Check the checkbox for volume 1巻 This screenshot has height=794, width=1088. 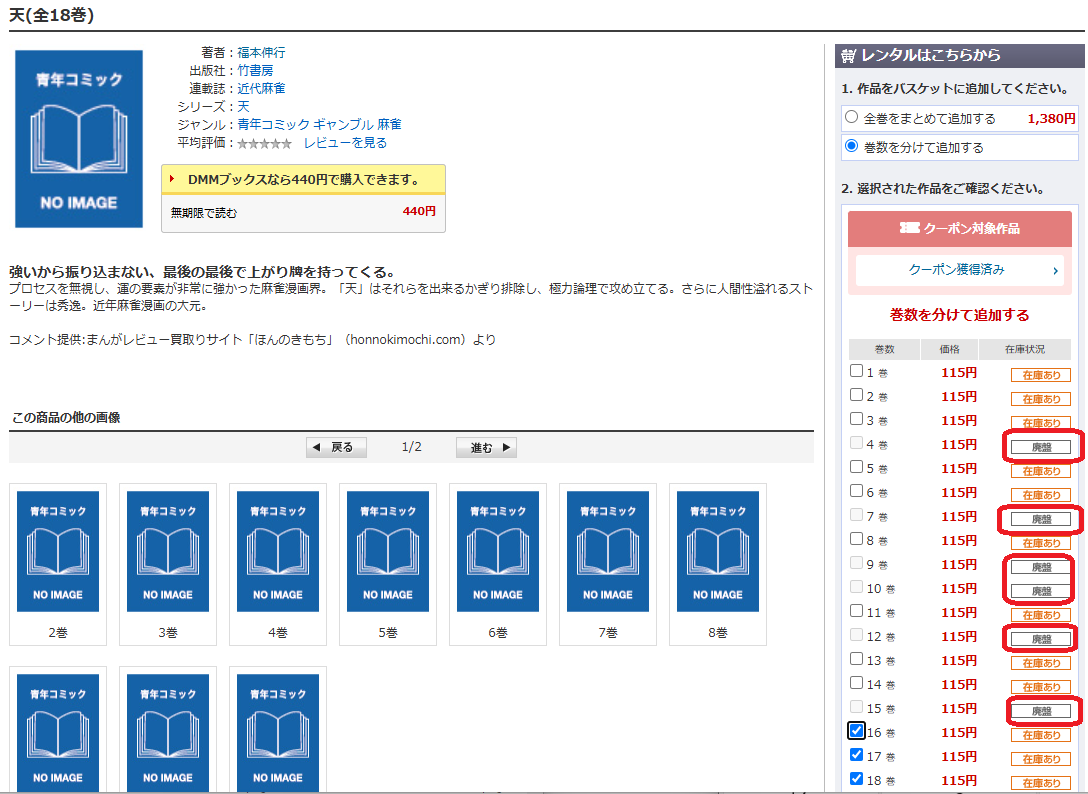[857, 371]
